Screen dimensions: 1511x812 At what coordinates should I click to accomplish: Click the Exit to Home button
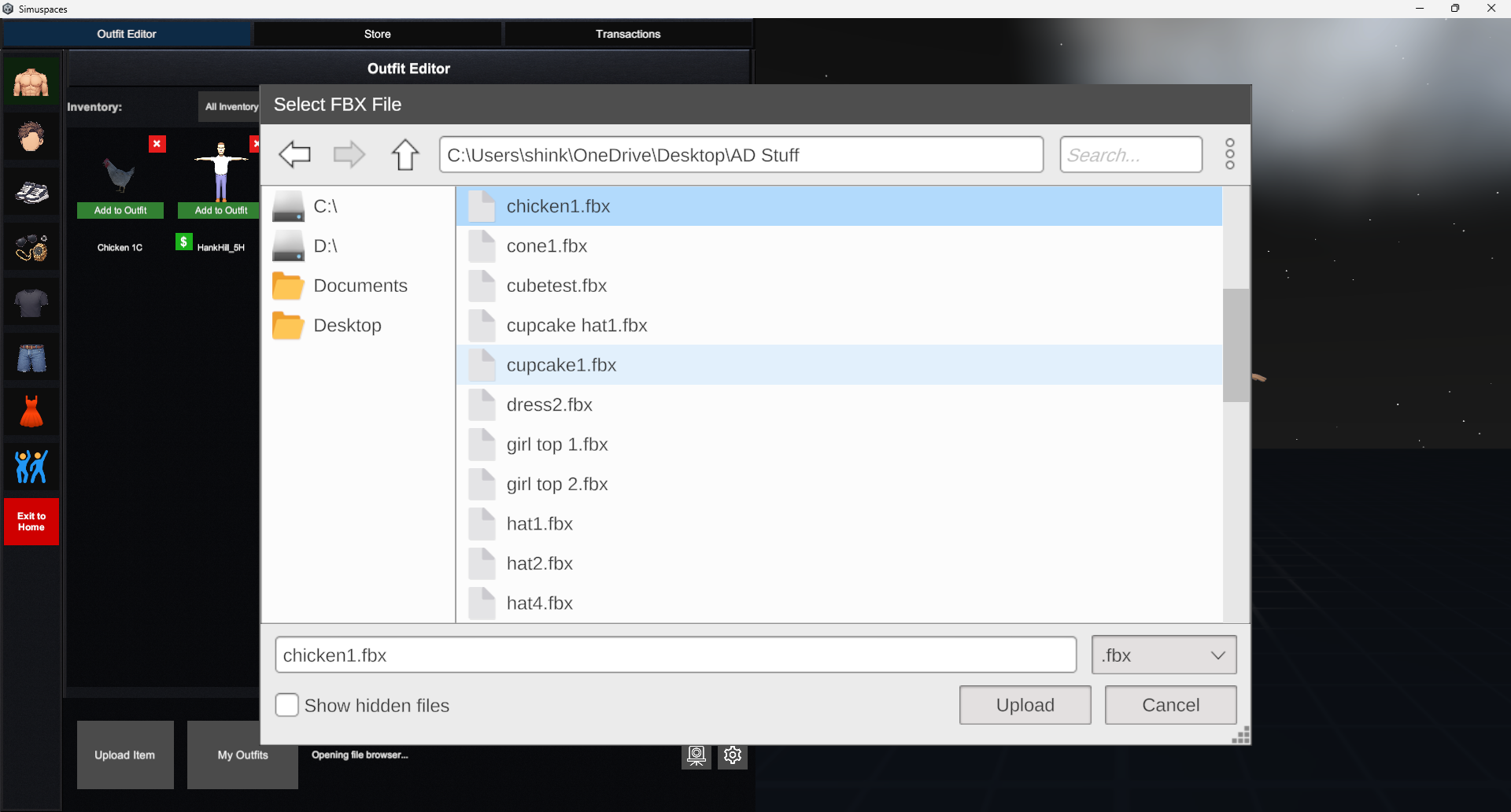click(31, 522)
